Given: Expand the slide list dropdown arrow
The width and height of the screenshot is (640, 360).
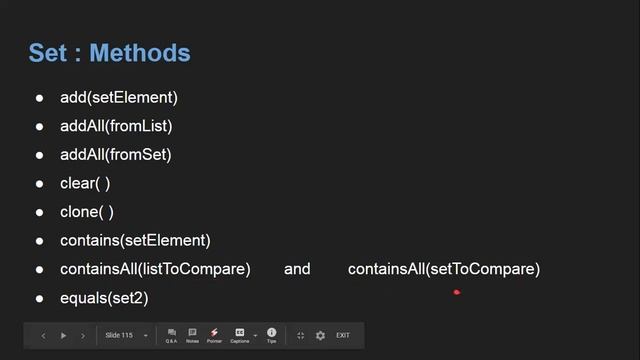Looking at the screenshot, I should [x=146, y=336].
